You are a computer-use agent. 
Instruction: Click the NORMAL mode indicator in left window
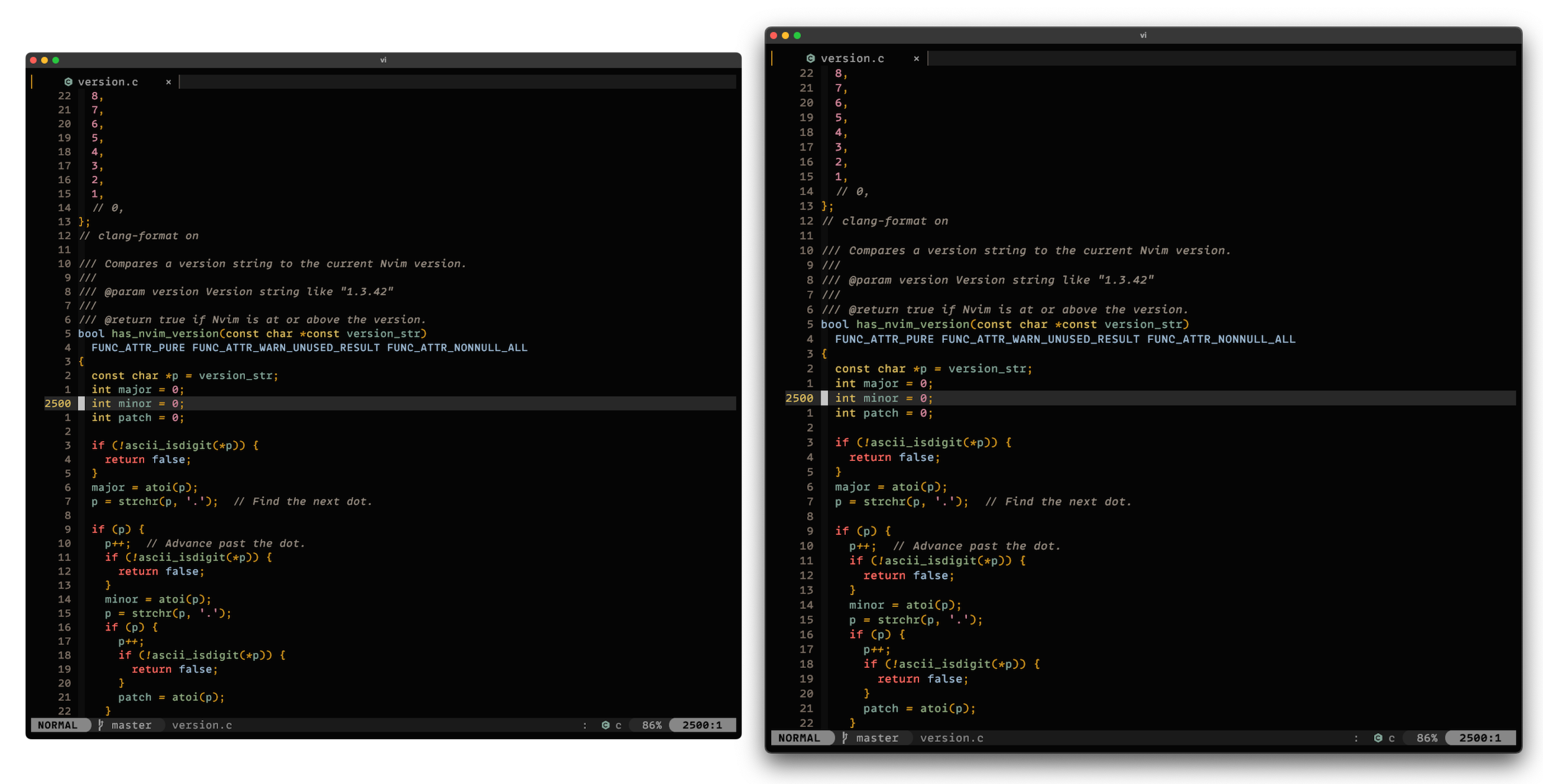point(58,725)
